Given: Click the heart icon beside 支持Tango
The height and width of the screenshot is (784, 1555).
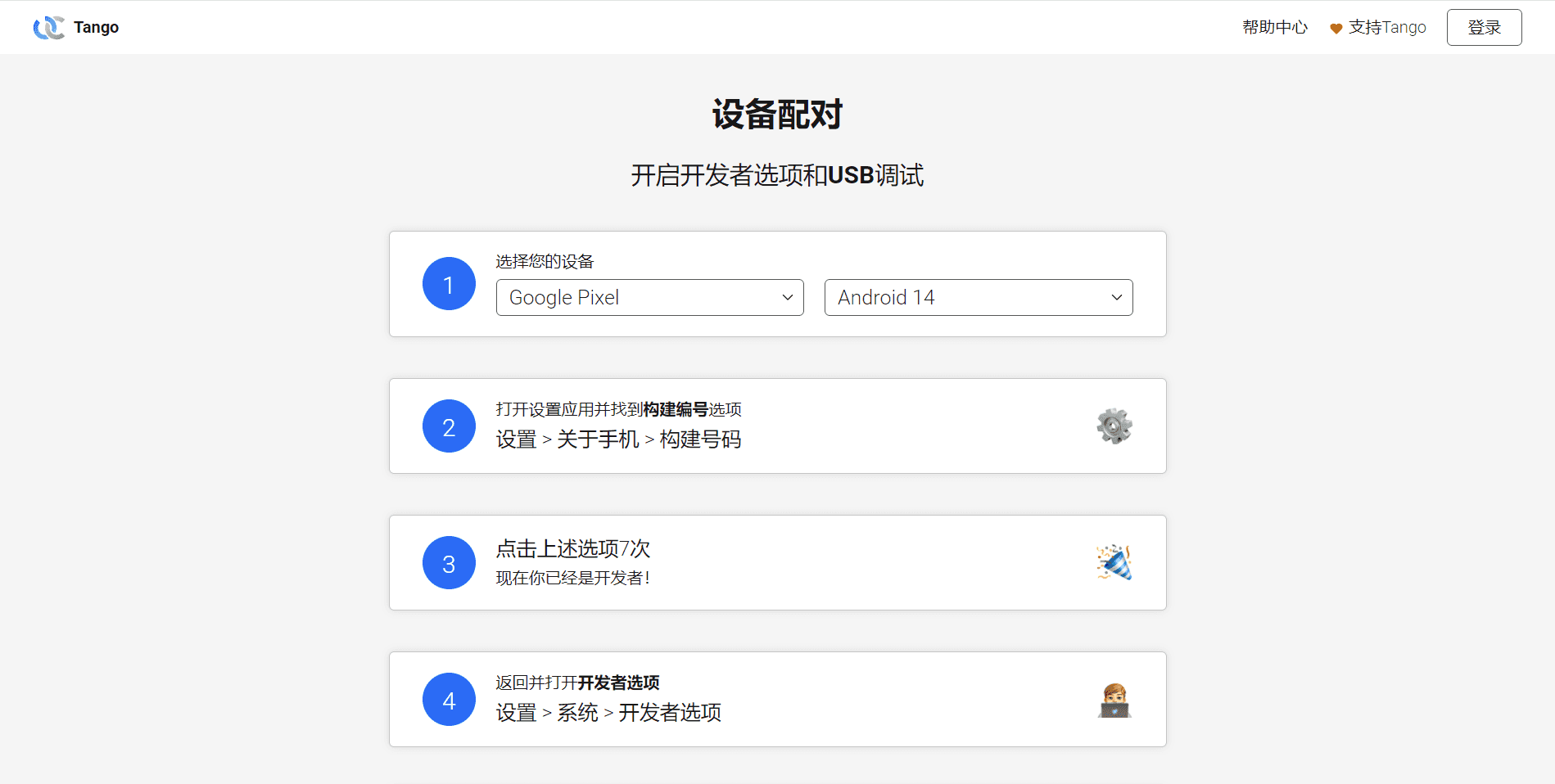Looking at the screenshot, I should pyautogui.click(x=1336, y=29).
